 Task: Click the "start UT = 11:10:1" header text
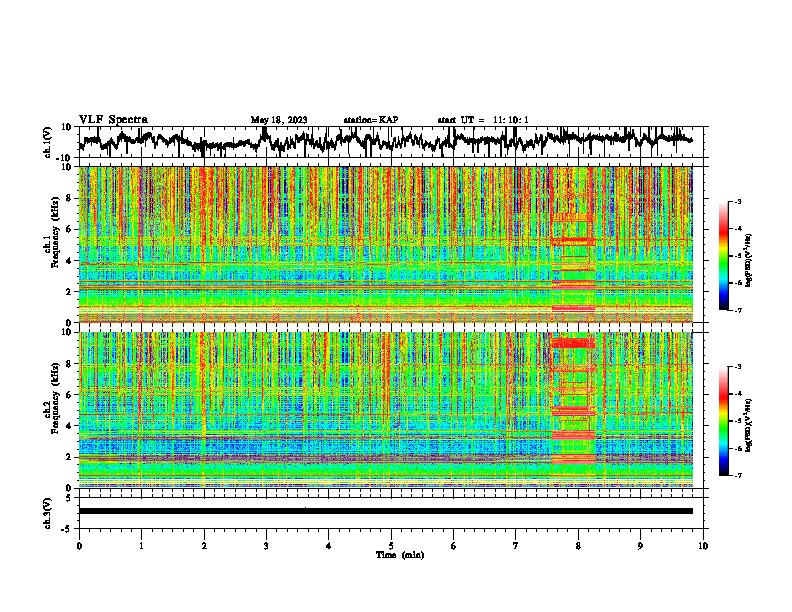click(x=483, y=120)
